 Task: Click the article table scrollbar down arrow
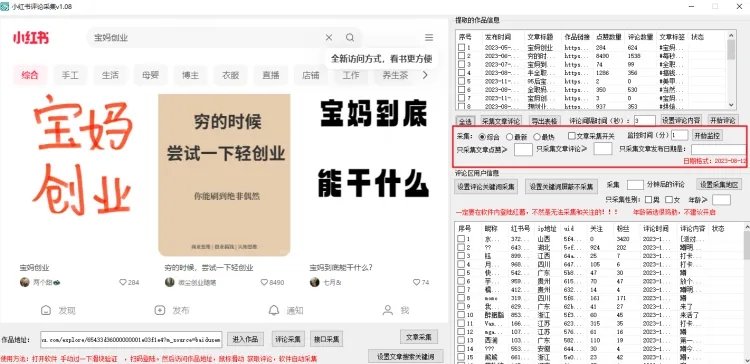731,105
